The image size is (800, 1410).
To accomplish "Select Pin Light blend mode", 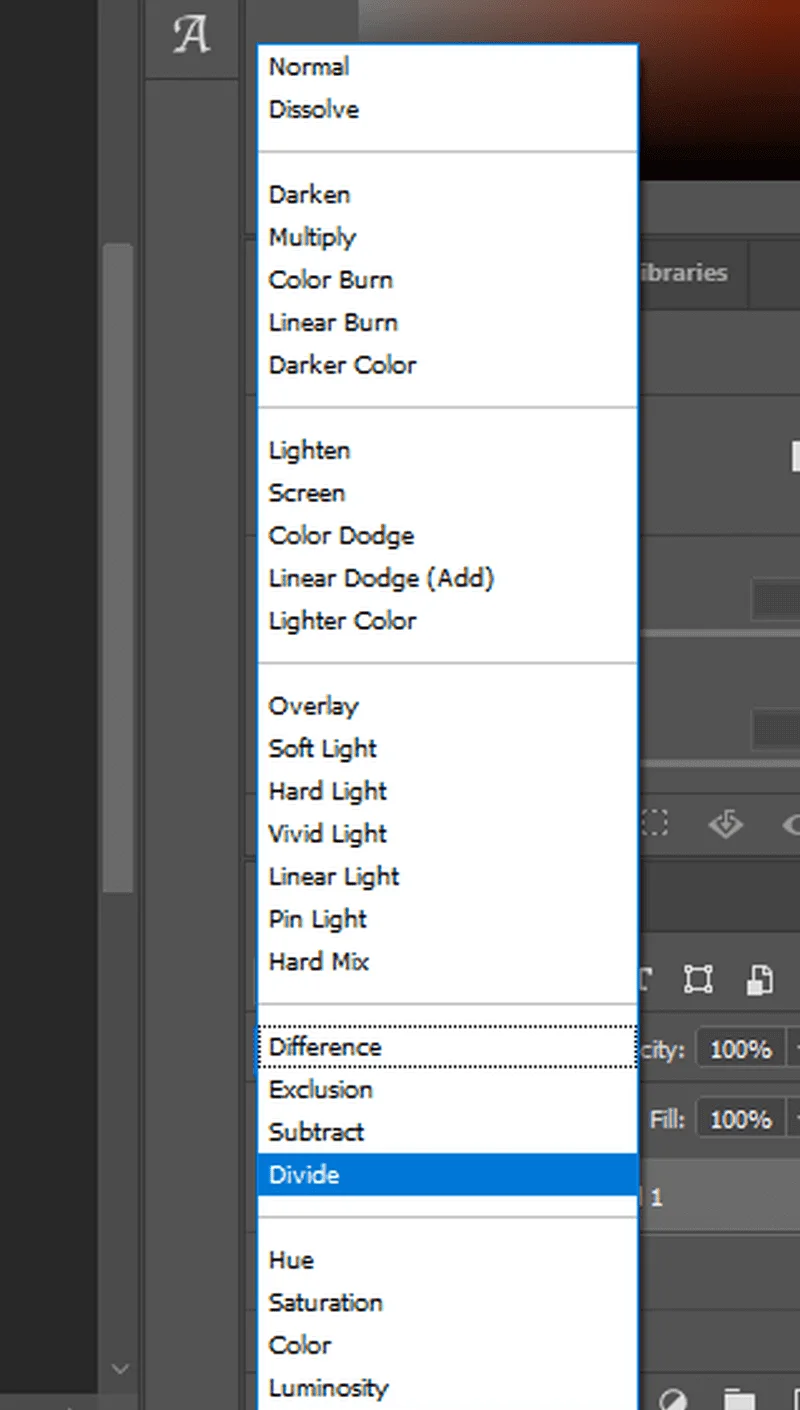I will [447, 919].
